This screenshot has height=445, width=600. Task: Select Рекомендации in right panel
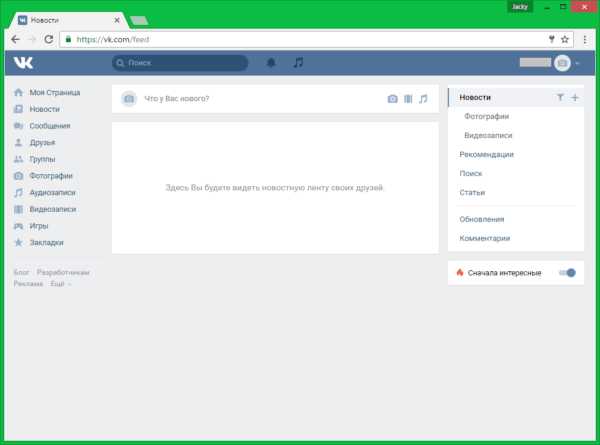[x=486, y=155]
